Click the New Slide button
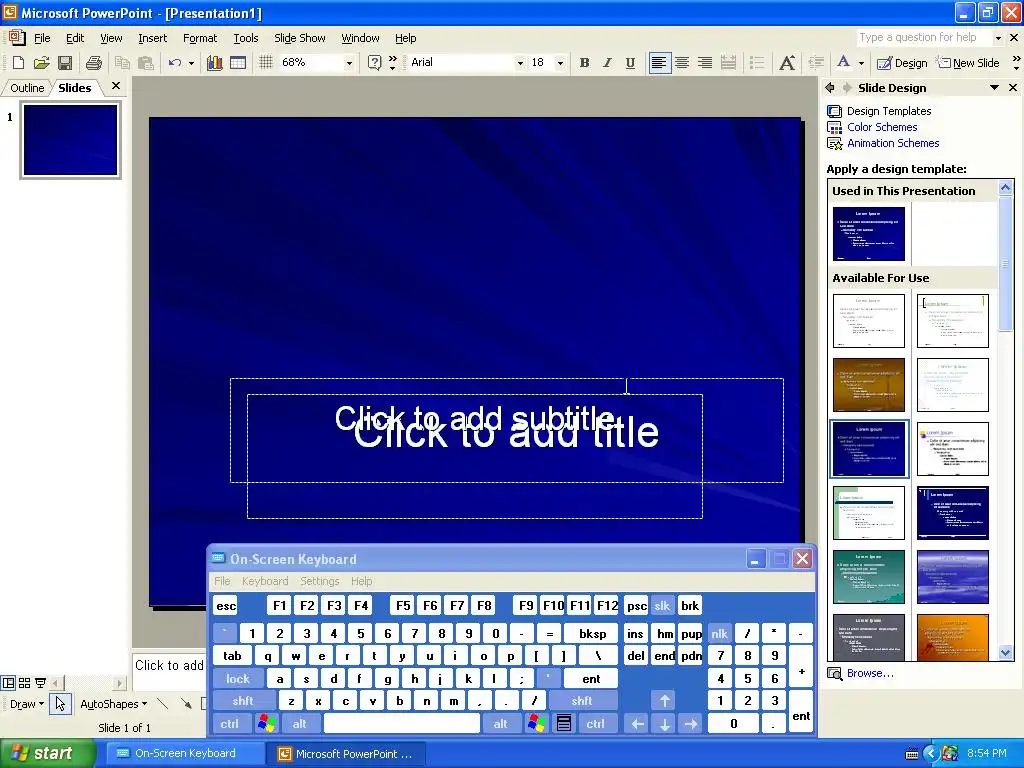 click(969, 63)
